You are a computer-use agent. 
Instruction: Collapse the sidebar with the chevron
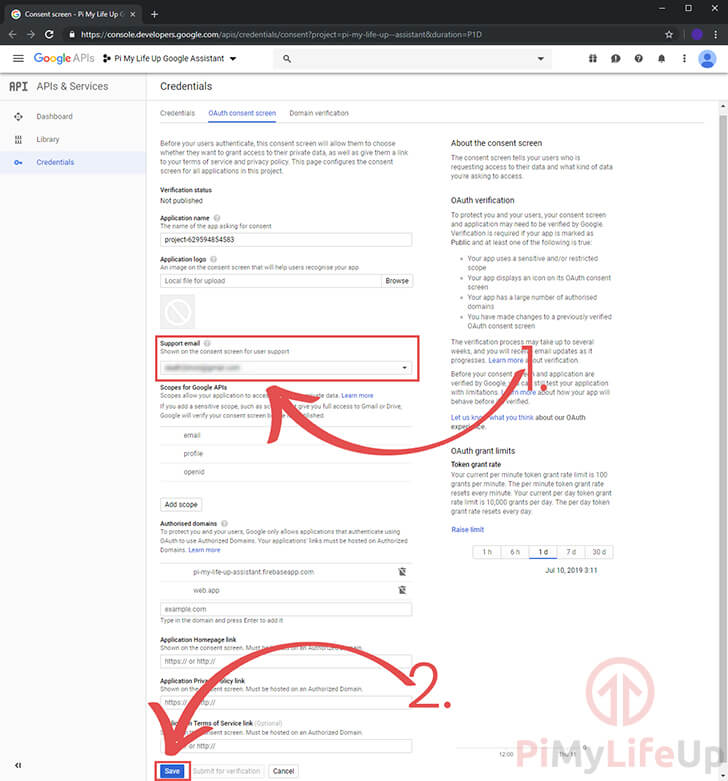coord(18,765)
